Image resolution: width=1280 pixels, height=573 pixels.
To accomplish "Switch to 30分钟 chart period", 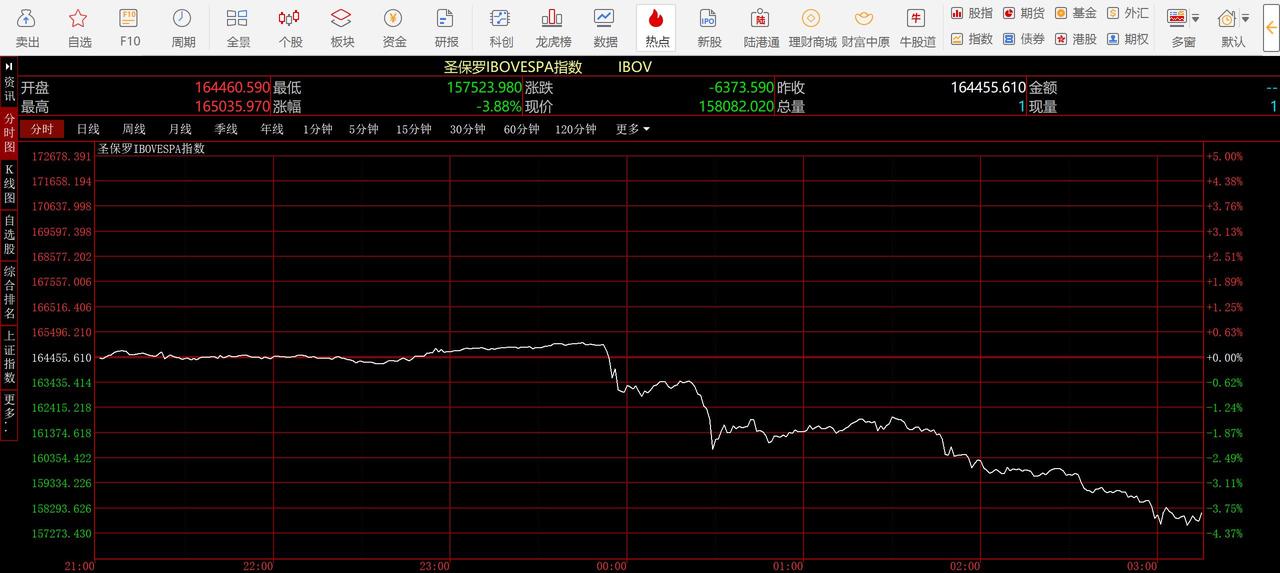I will coord(467,129).
